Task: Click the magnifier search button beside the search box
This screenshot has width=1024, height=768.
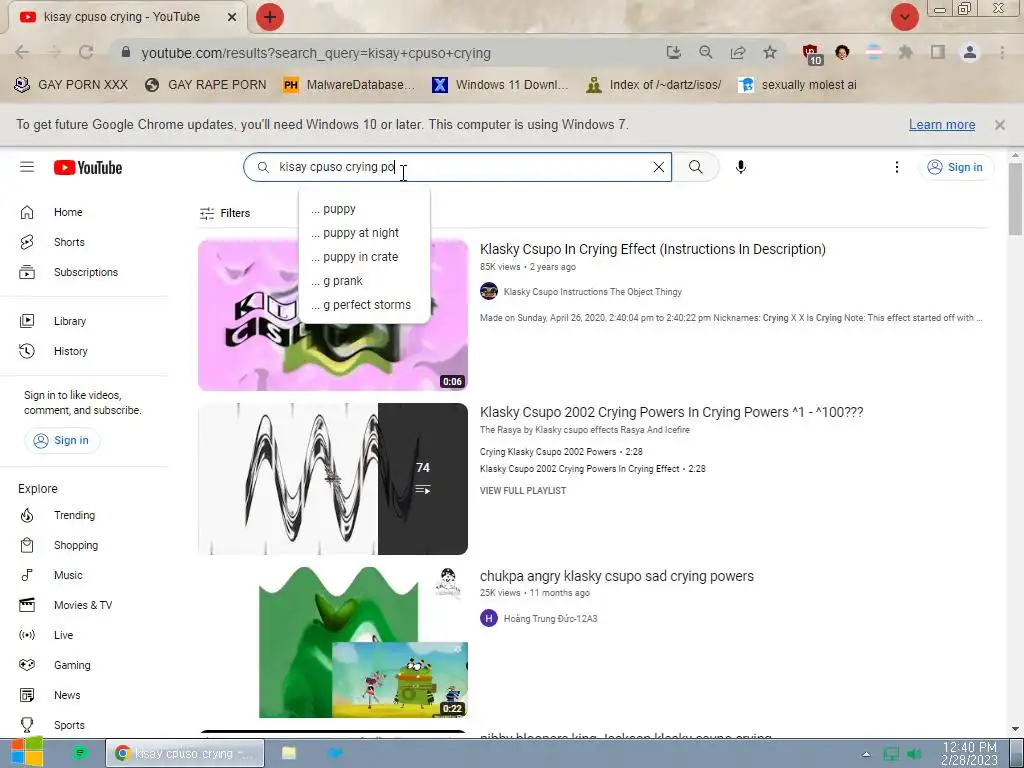Action: [696, 167]
